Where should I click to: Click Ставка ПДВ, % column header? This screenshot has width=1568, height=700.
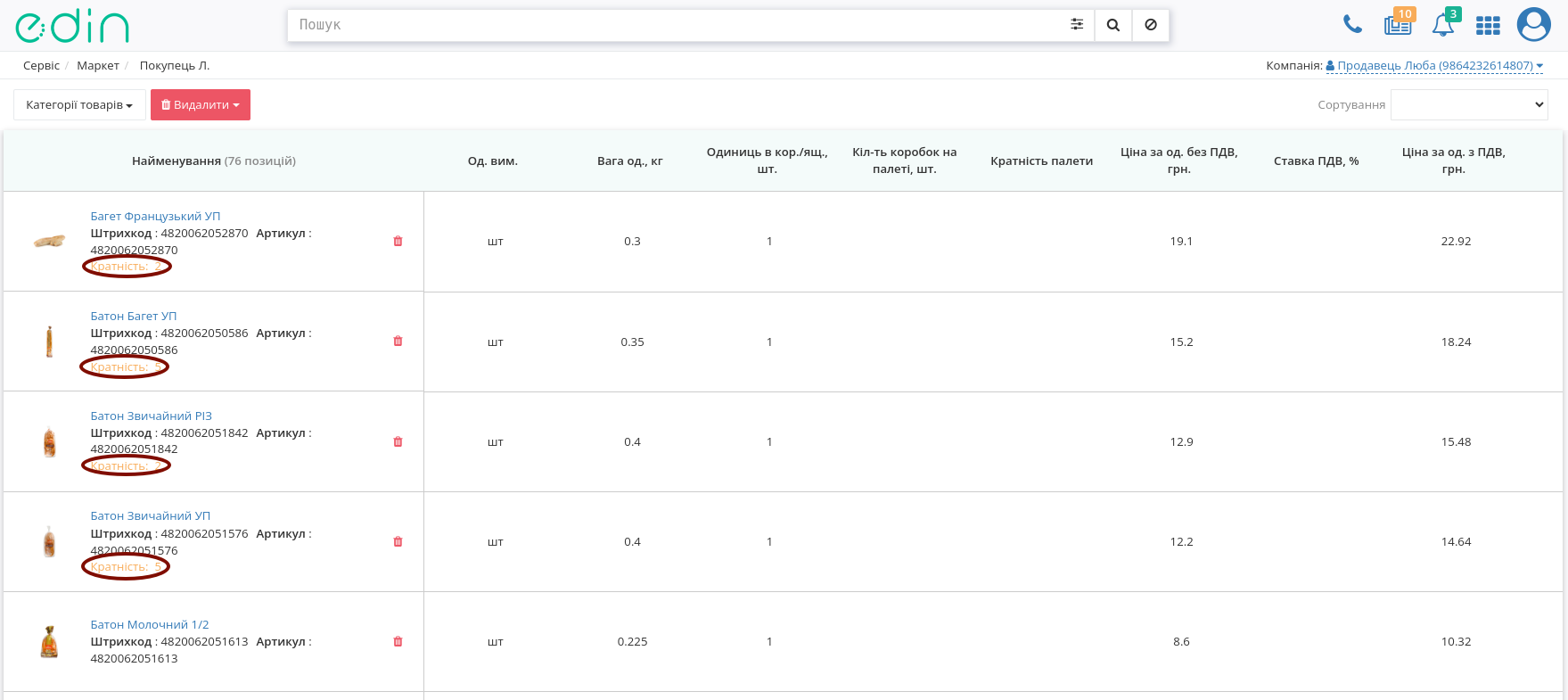point(1317,161)
